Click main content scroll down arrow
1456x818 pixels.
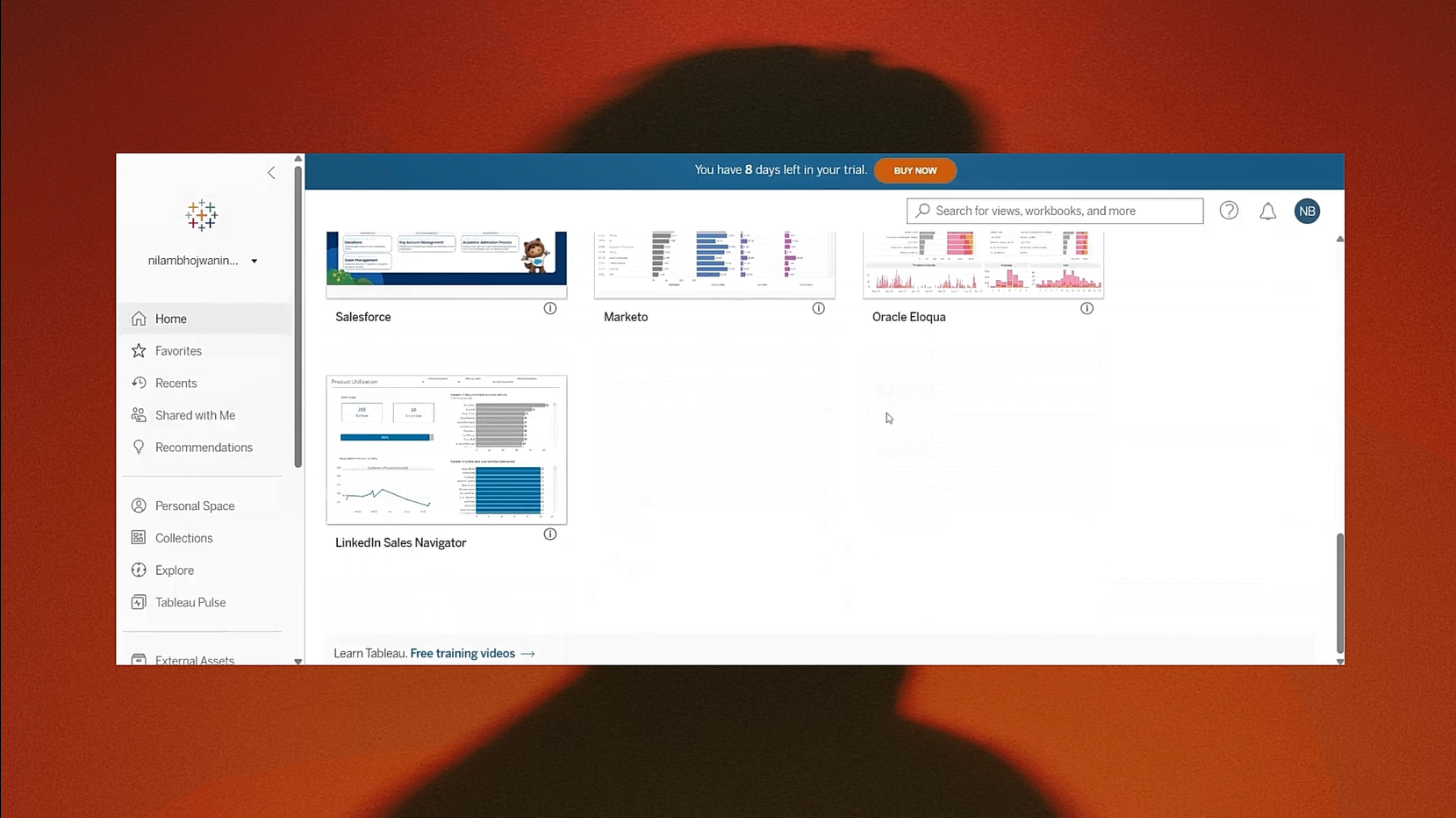tap(1340, 661)
